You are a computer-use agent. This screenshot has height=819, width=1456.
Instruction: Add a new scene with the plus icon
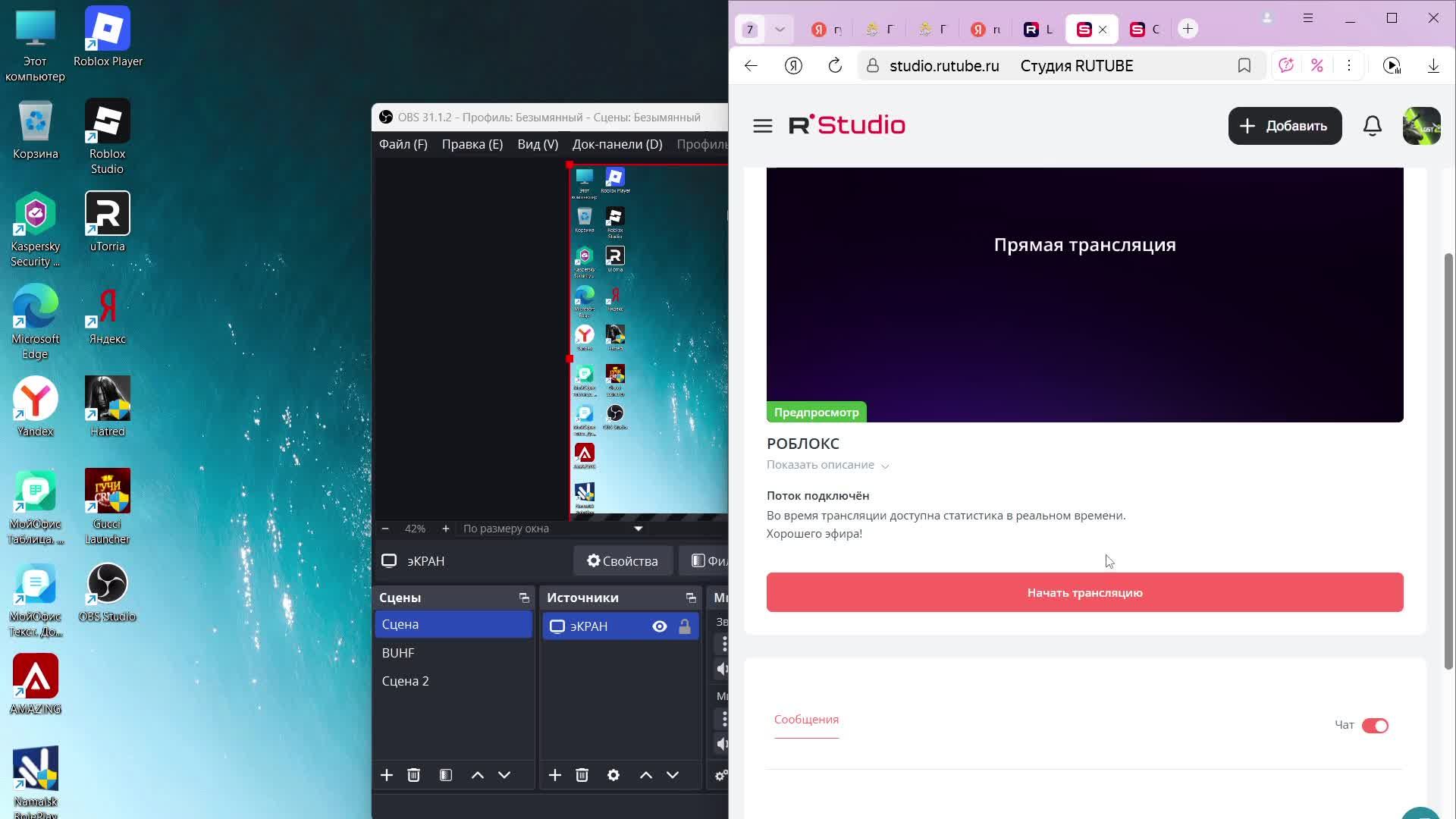tap(387, 775)
